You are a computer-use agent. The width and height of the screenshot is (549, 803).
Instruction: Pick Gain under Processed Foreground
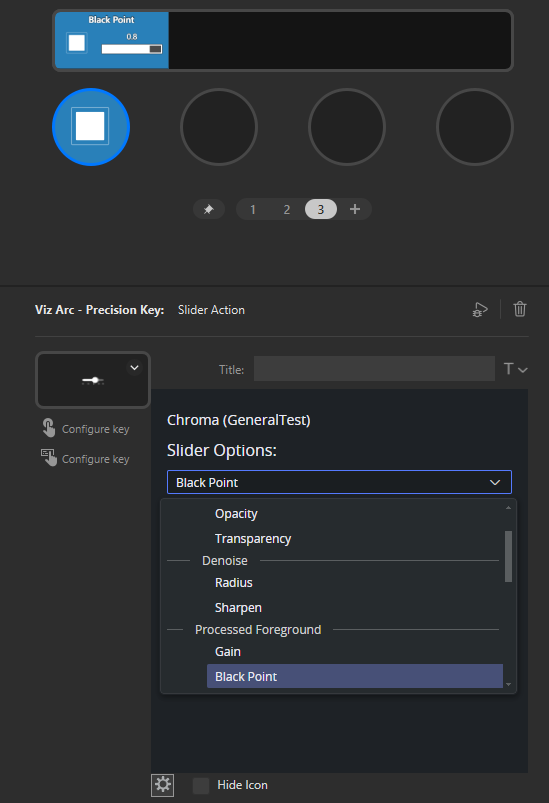coord(228,651)
